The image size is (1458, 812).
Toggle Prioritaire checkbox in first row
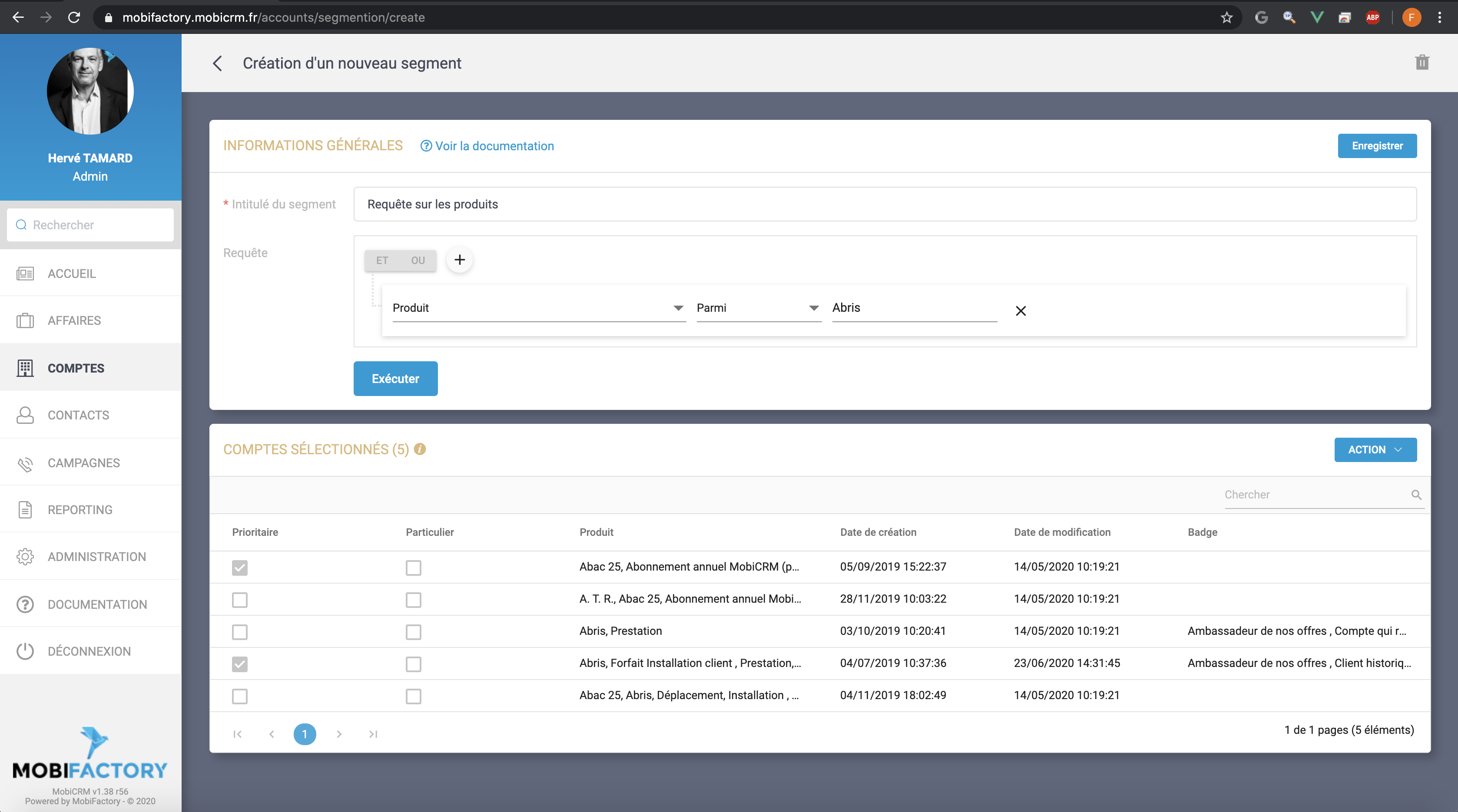tap(239, 568)
